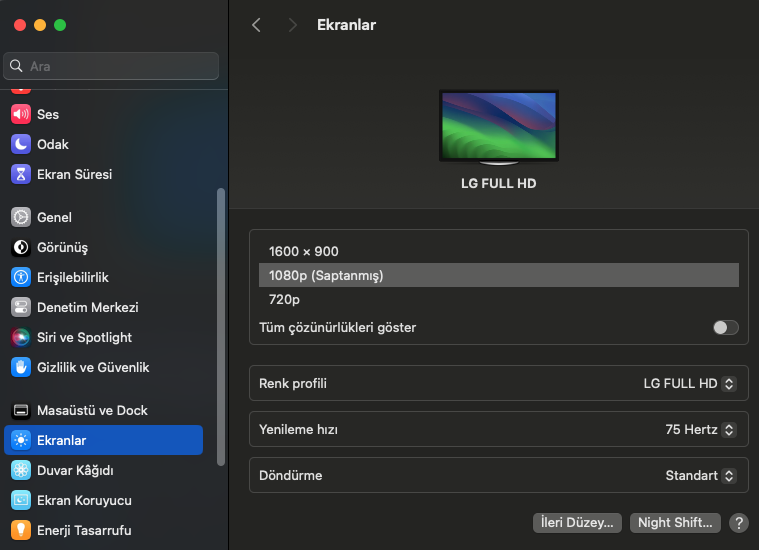The width and height of the screenshot is (759, 550).
Task: Click the Ekran Süresi hourglass icon
Action: click(x=21, y=174)
